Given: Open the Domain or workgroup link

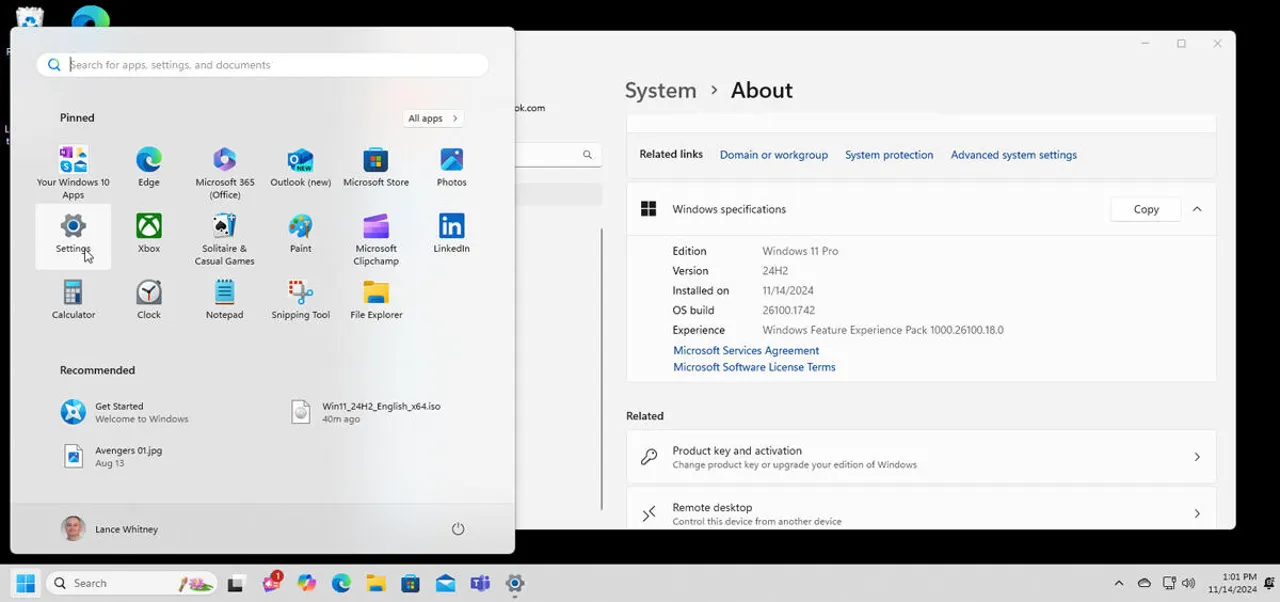Looking at the screenshot, I should [x=774, y=155].
